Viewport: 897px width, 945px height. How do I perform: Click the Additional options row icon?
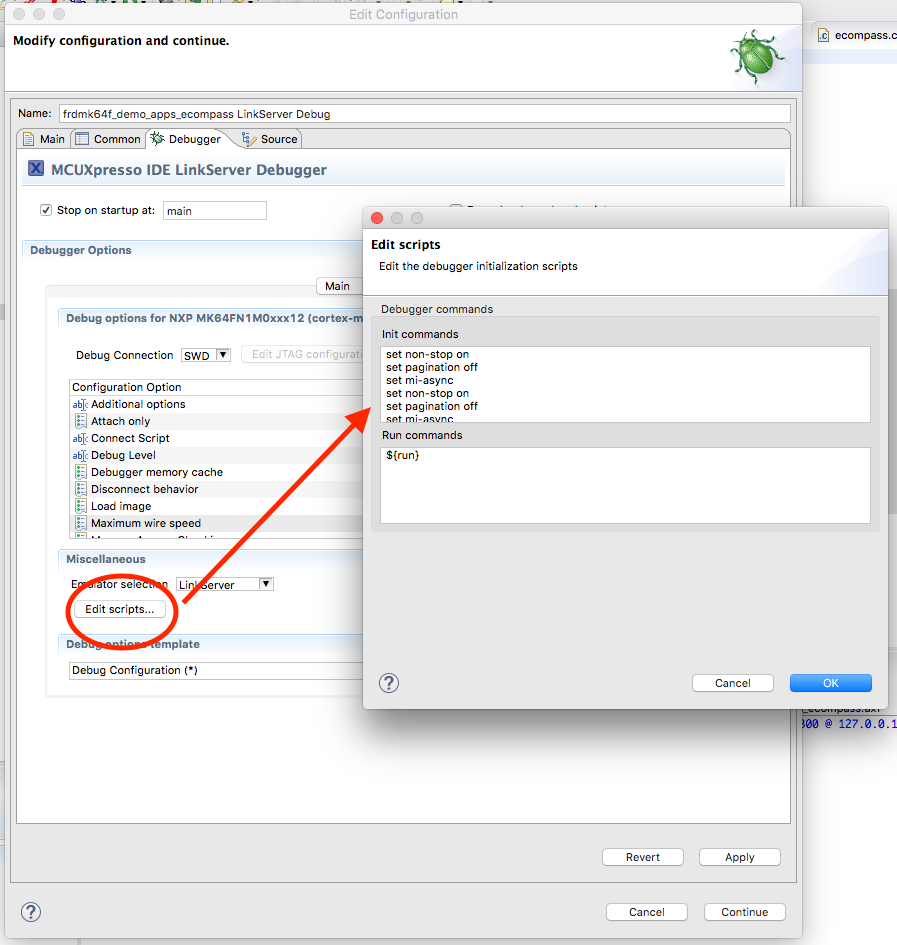(x=80, y=404)
